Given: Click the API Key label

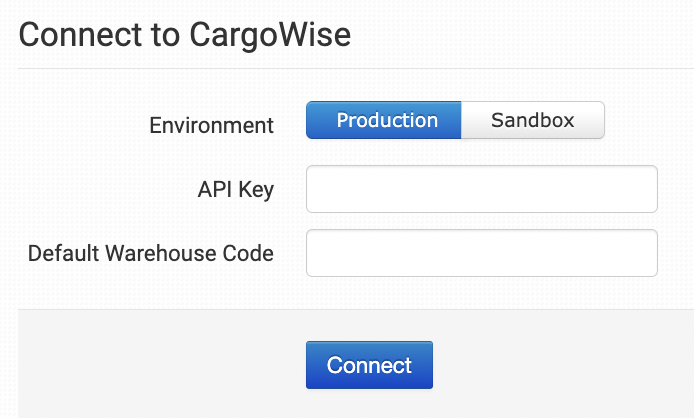Looking at the screenshot, I should 236,189.
